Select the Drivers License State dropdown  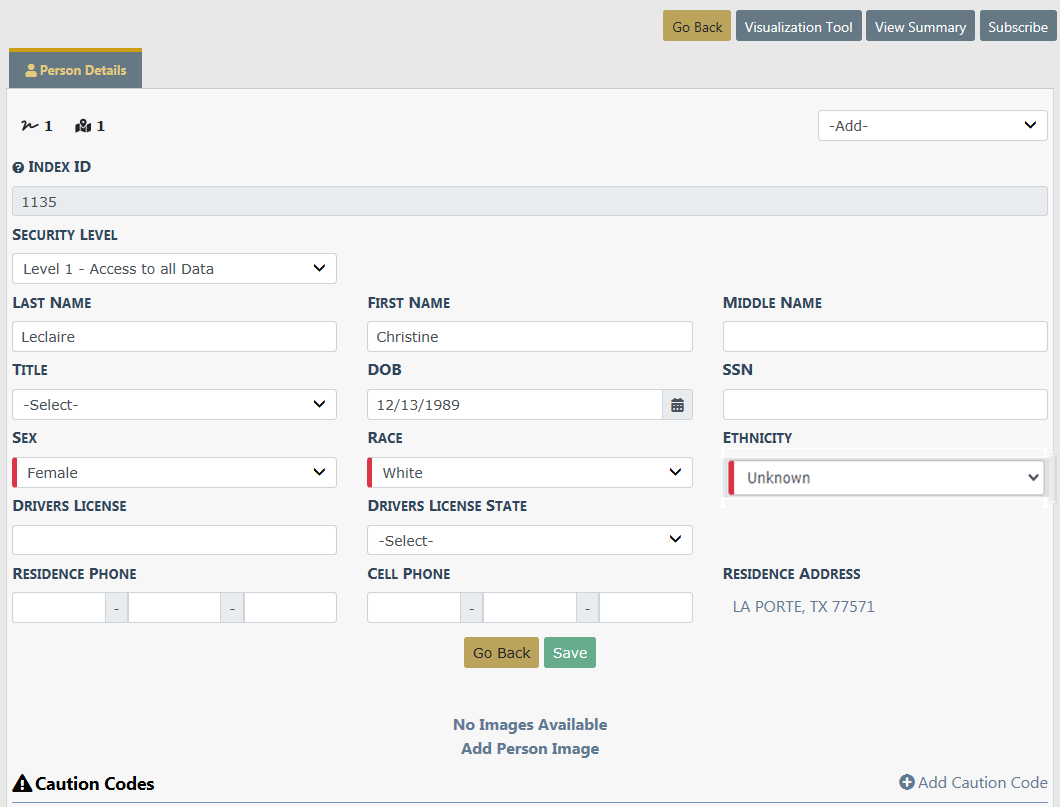(x=529, y=541)
